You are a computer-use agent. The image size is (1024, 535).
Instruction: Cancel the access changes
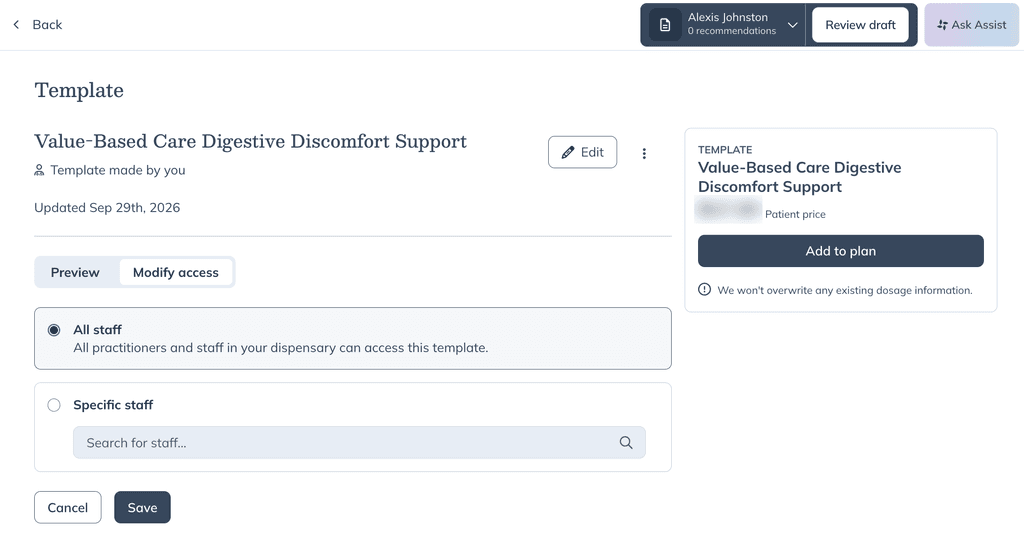68,508
